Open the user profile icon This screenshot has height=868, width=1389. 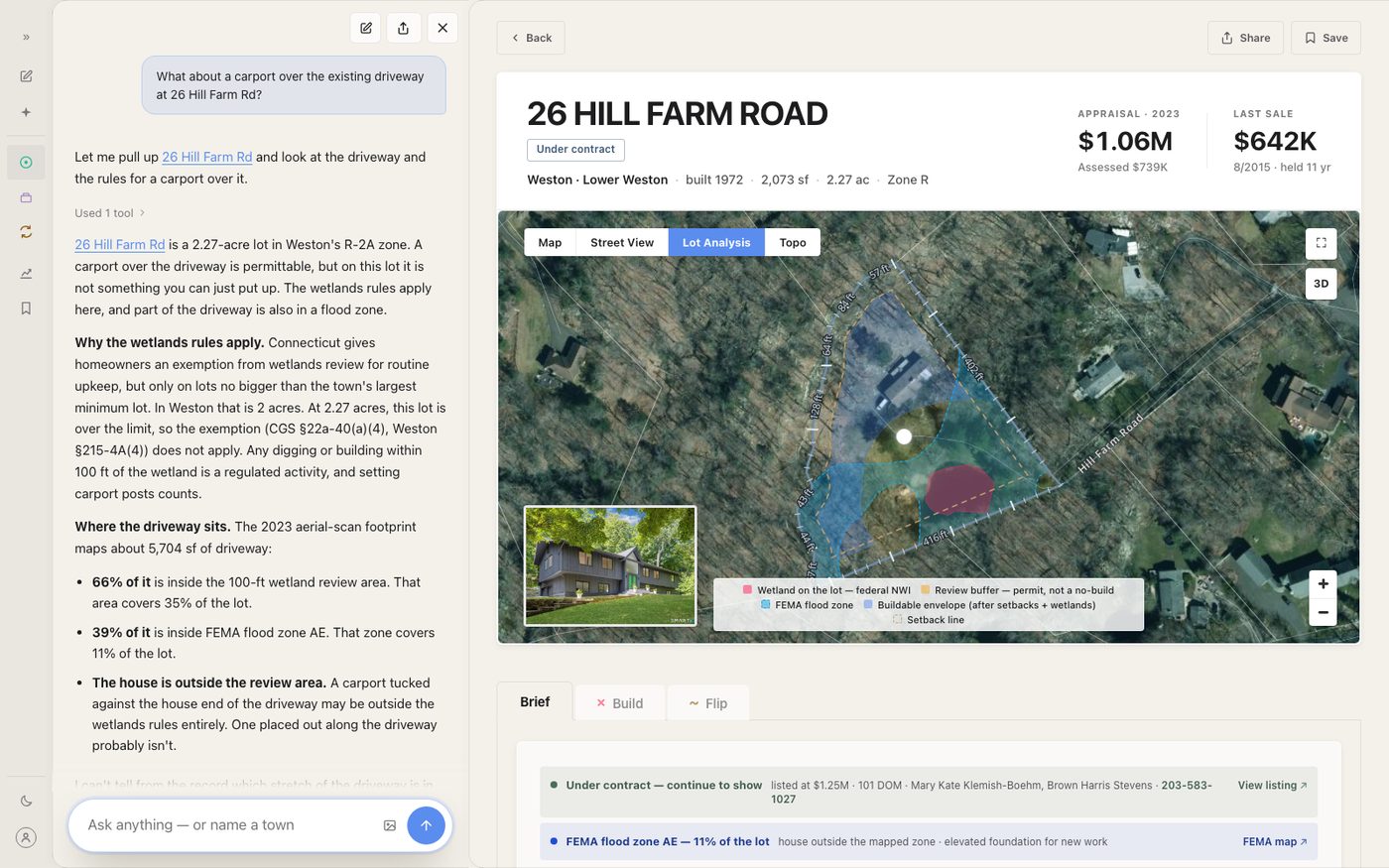26,837
